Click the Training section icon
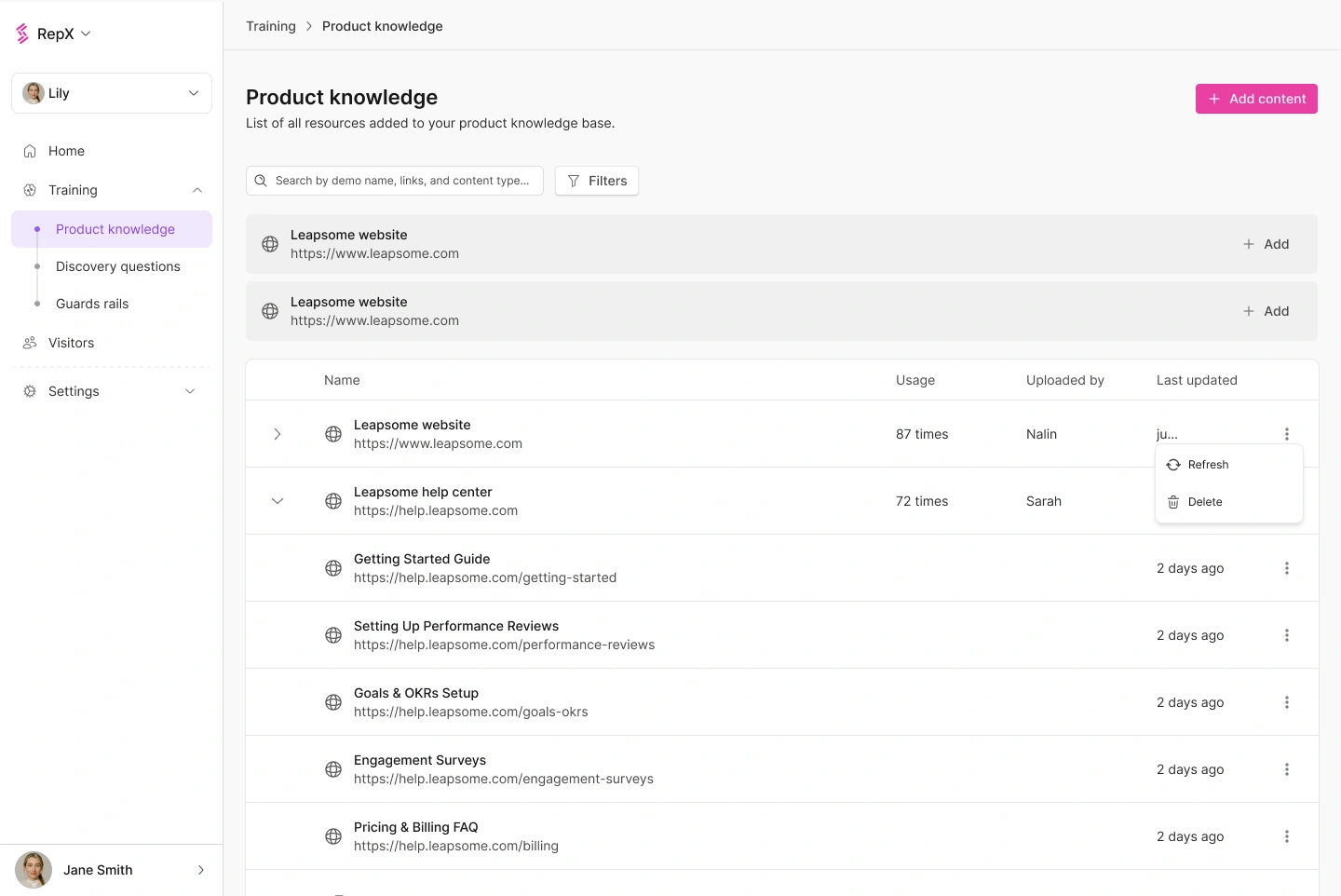The image size is (1341, 896). pyautogui.click(x=30, y=190)
